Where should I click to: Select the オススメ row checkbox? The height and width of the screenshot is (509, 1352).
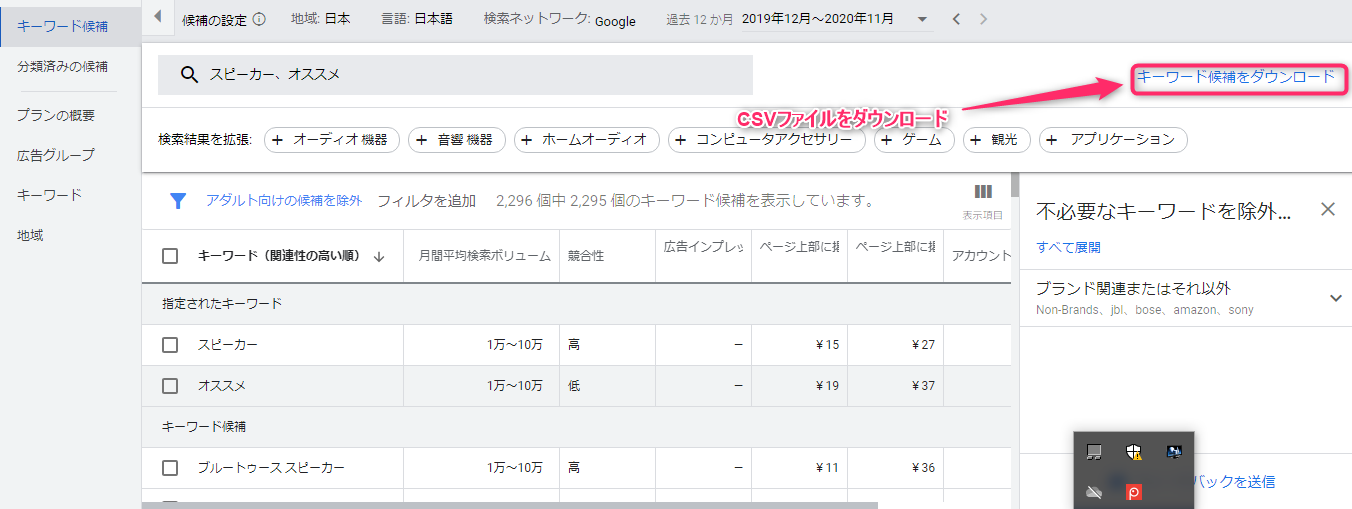point(170,386)
